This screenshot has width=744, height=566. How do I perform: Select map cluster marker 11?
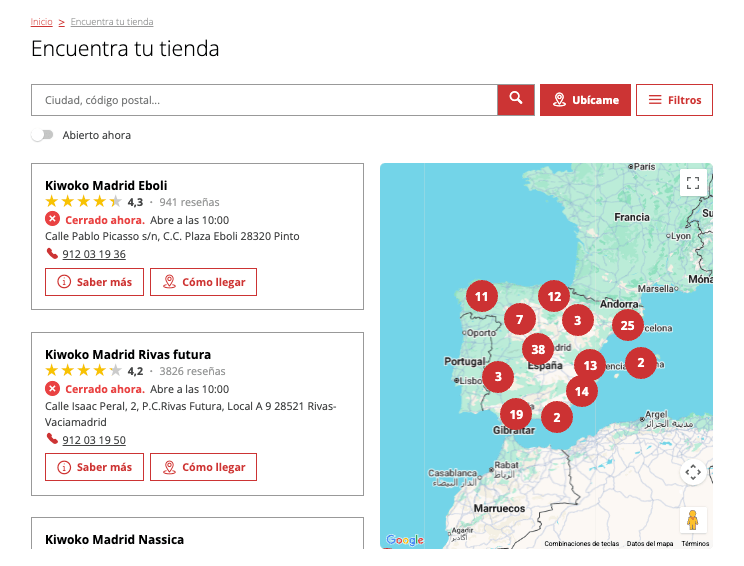coord(482,297)
